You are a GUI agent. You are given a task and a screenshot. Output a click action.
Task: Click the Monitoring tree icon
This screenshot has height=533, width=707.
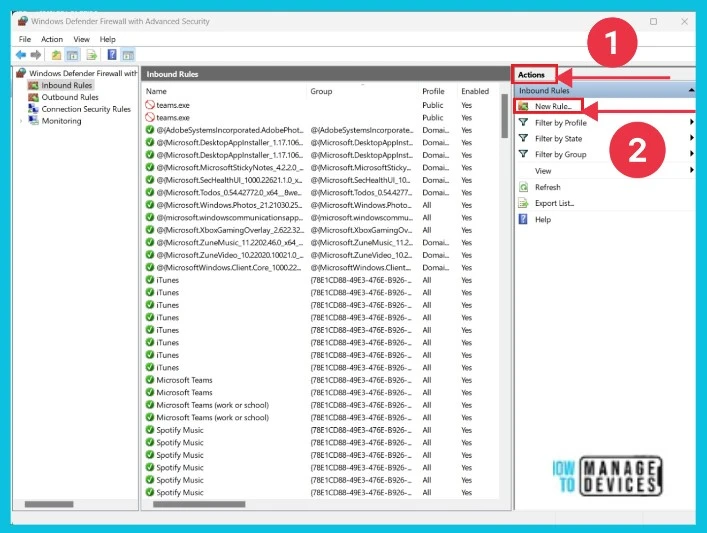point(33,120)
